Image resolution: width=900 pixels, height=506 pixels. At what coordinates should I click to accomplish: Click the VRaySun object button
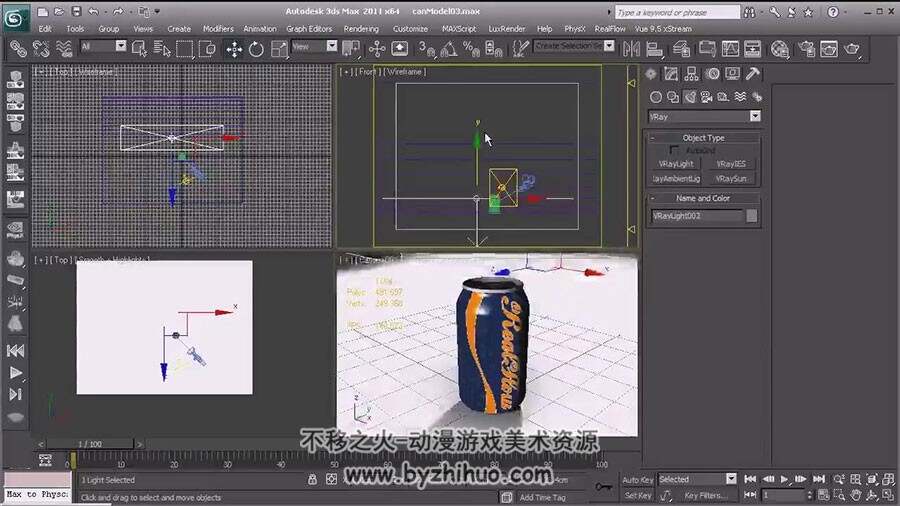(x=731, y=179)
